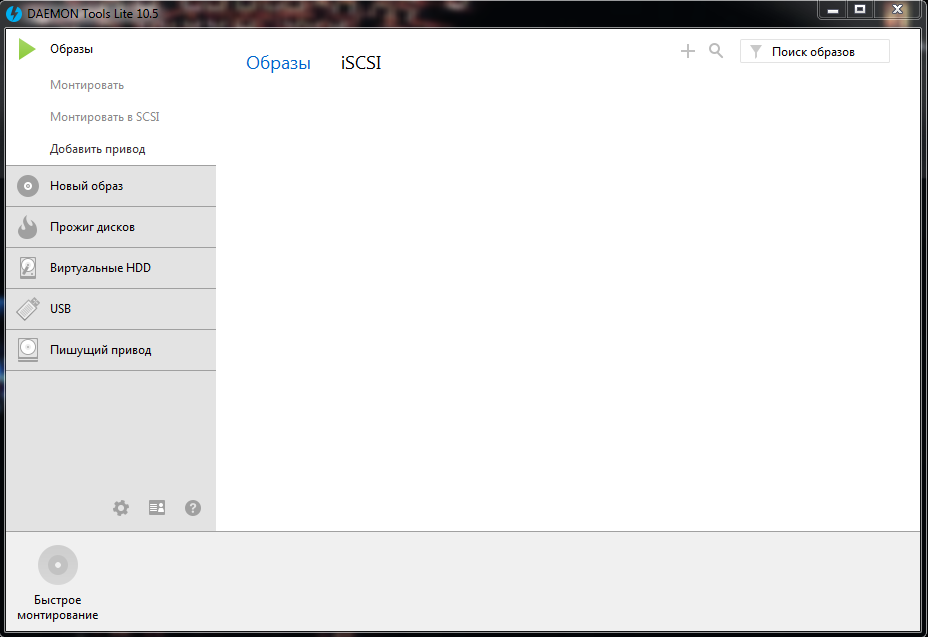The image size is (928, 637).
Task: Add an image with the plus icon
Action: click(688, 51)
